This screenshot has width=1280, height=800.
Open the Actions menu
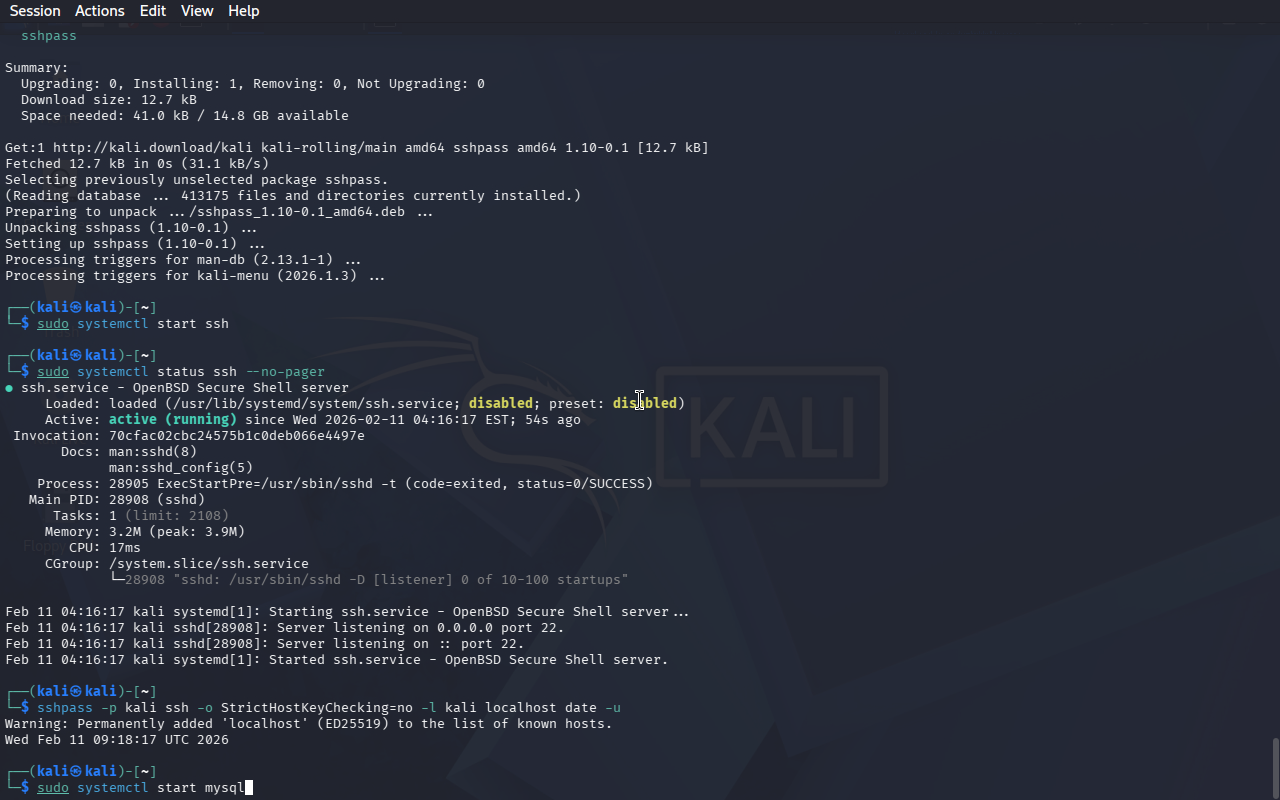click(100, 11)
